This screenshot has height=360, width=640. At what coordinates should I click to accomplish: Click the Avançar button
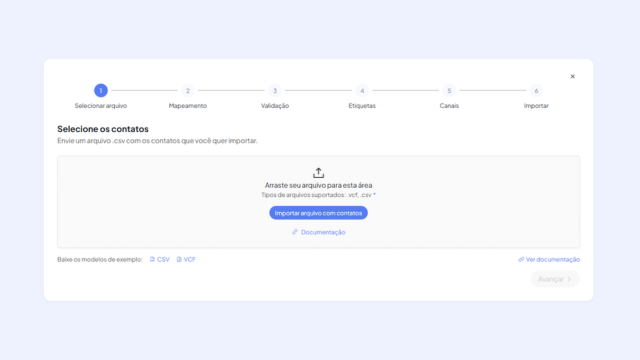pyautogui.click(x=555, y=279)
